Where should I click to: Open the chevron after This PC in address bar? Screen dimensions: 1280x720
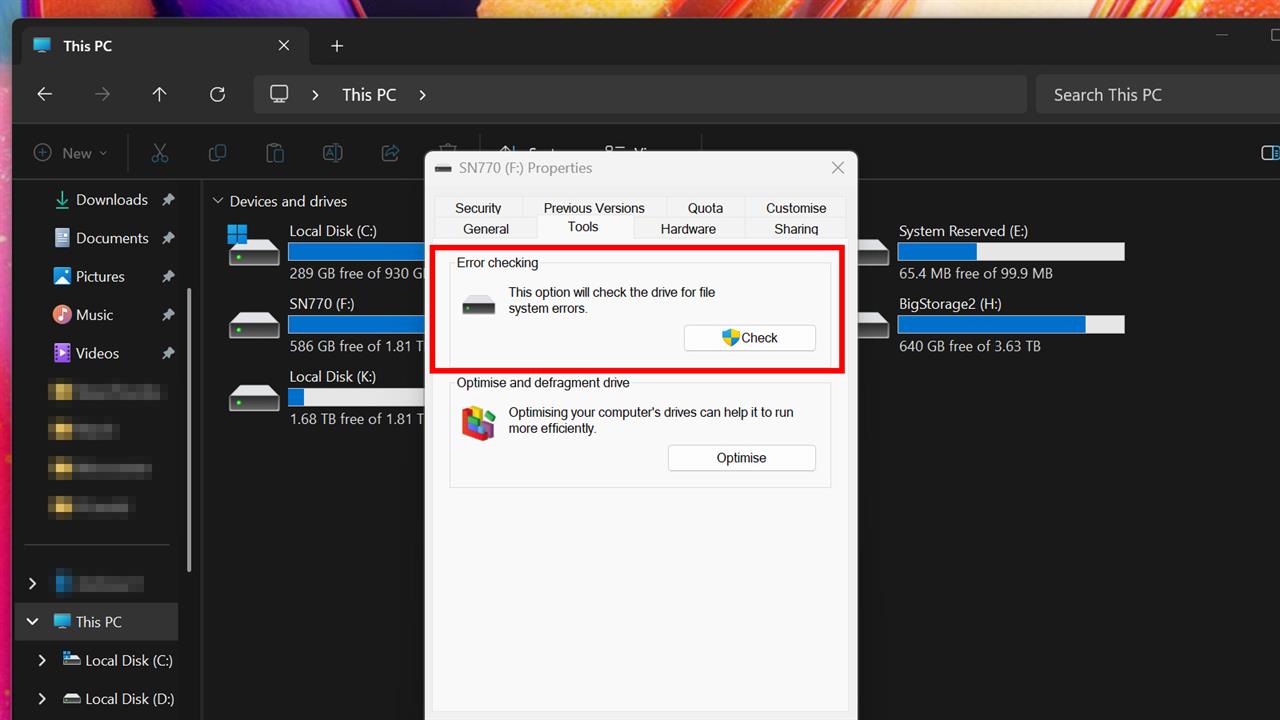[422, 94]
